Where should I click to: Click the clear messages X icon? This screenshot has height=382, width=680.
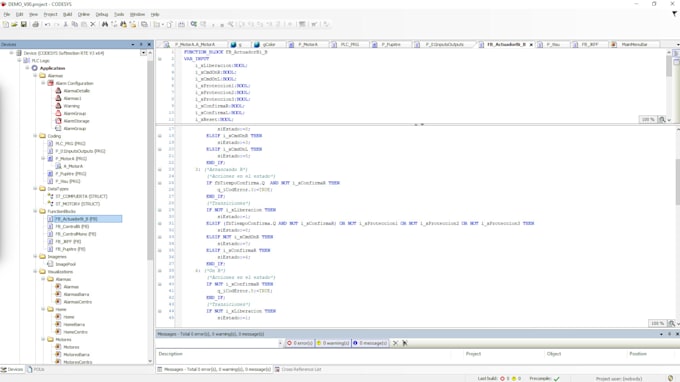coord(395,343)
